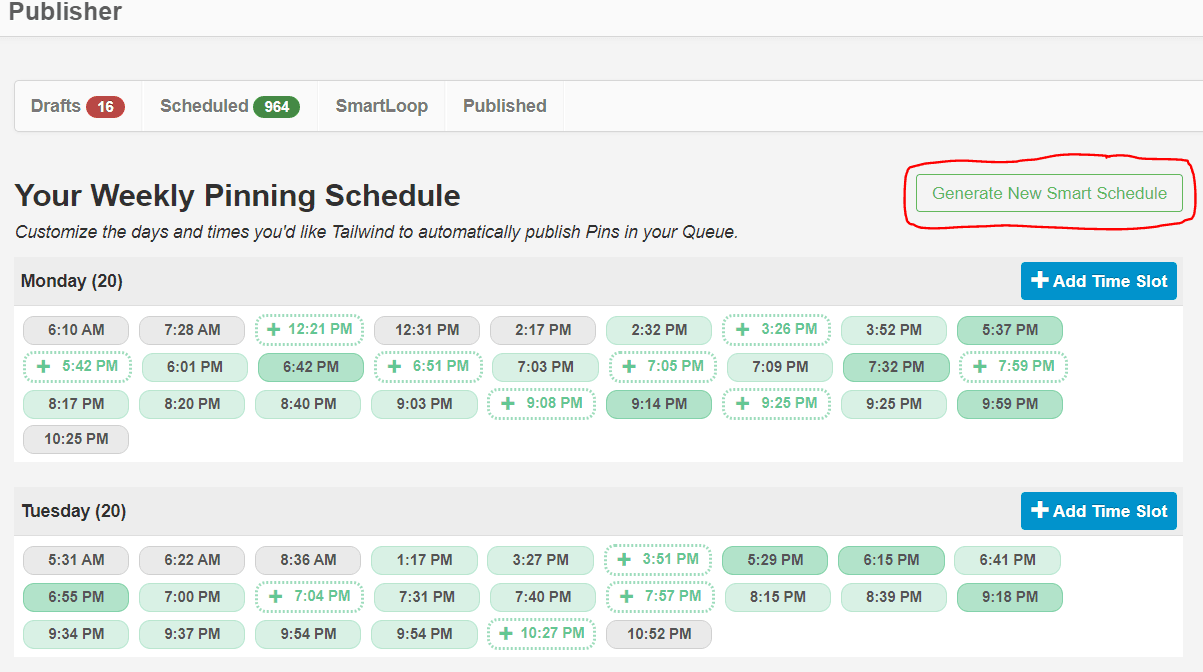This screenshot has height=672, width=1203.
Task: Add the suggested 7:05 PM slot on Monday
Action: (x=663, y=367)
